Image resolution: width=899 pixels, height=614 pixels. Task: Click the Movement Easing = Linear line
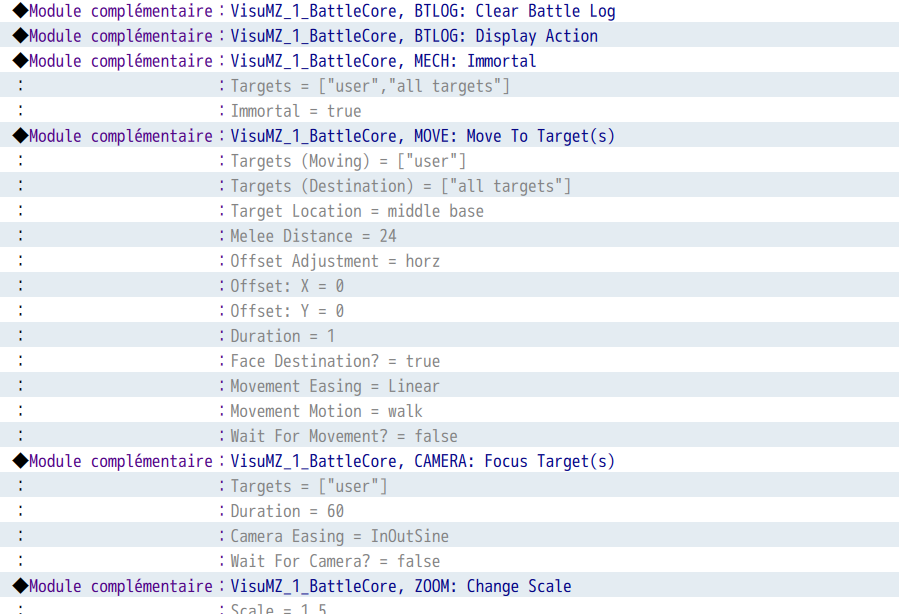click(335, 386)
